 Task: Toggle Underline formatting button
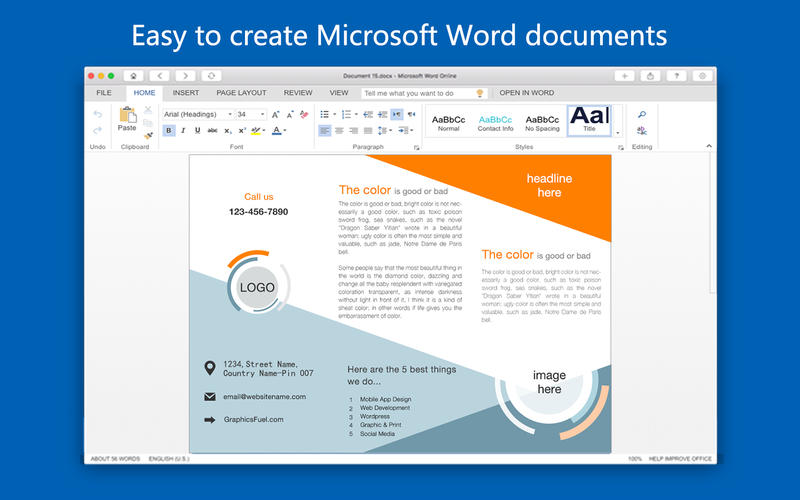[197, 131]
